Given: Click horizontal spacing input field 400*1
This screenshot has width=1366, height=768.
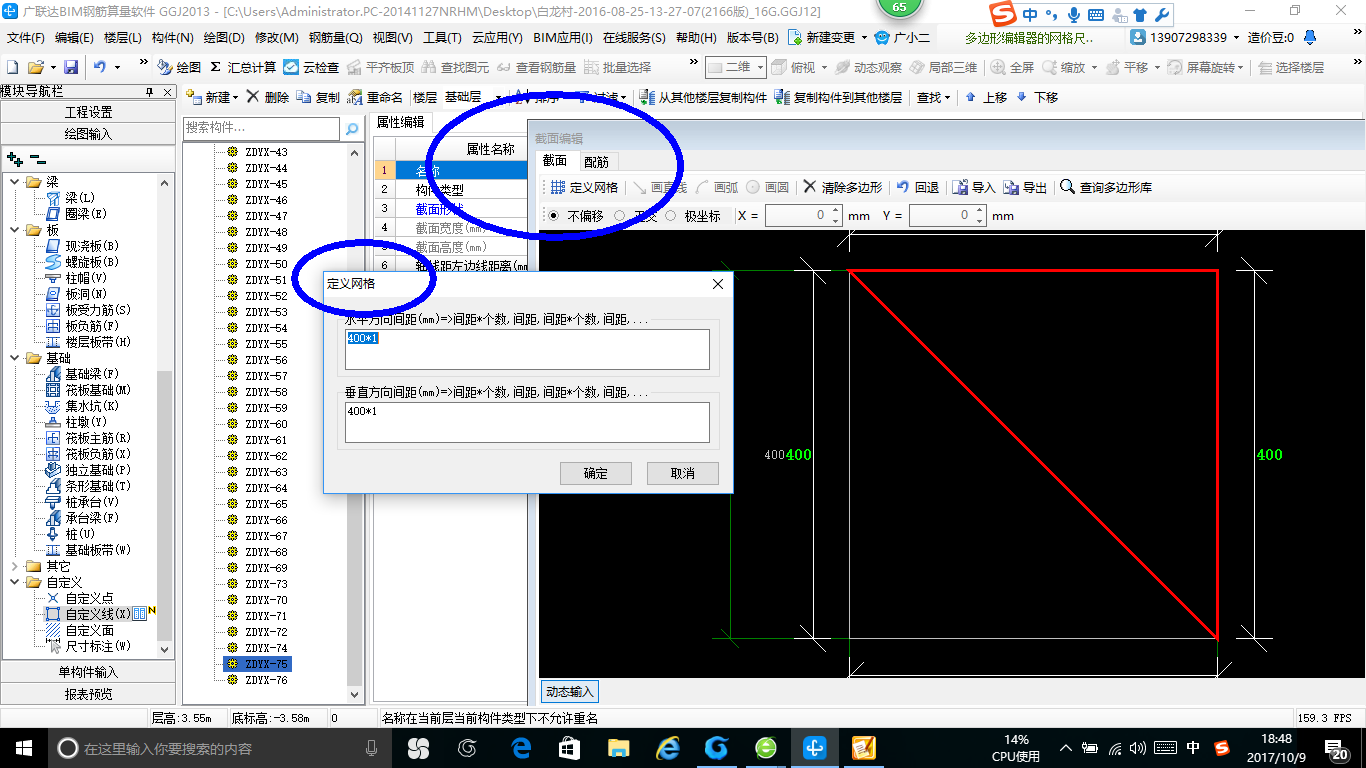Looking at the screenshot, I should (x=527, y=350).
